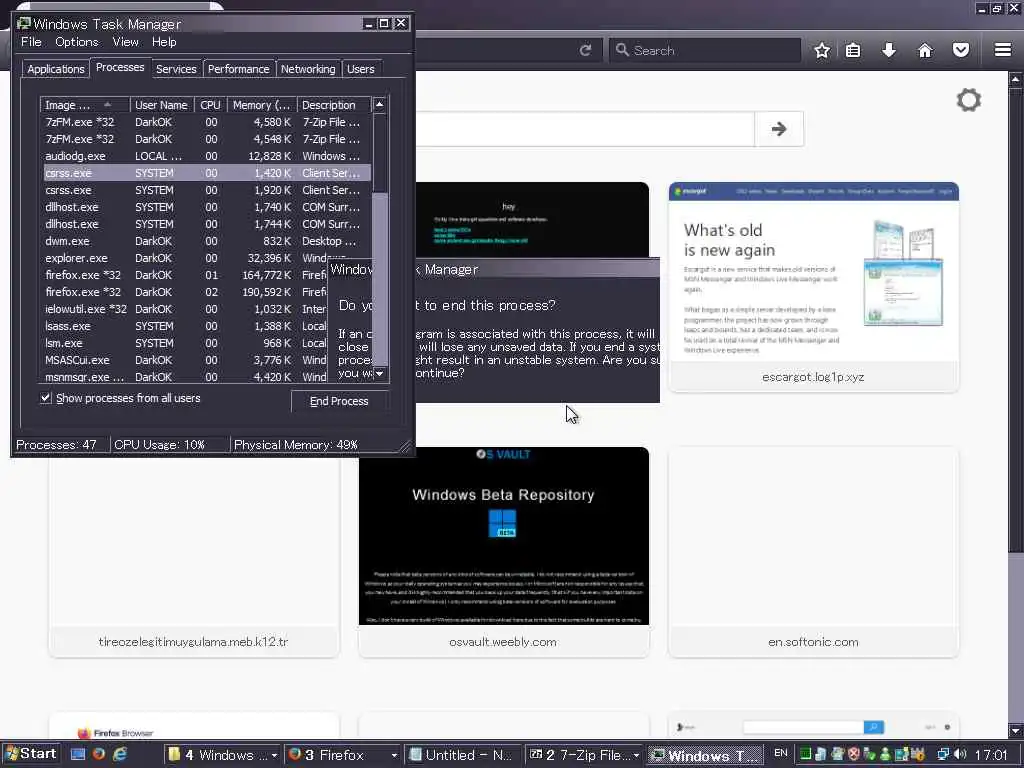This screenshot has width=1024, height=768.
Task: Click the Show Desktop quick launch icon
Action: [78, 754]
